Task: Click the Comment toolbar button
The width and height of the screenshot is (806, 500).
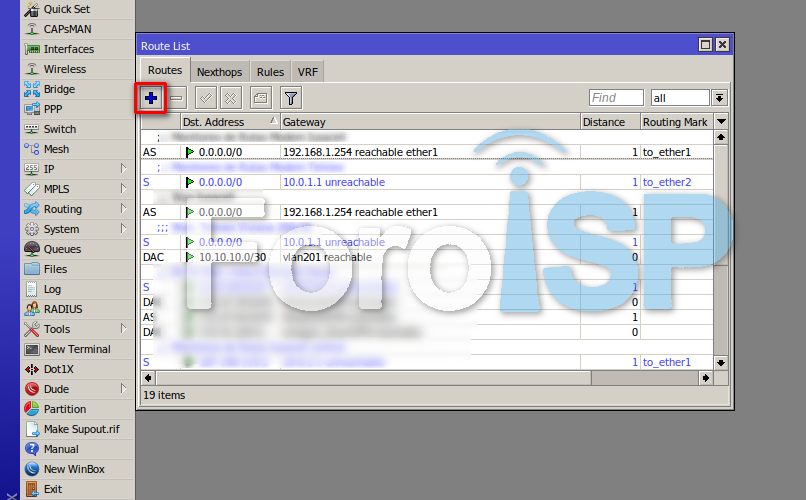Action: (x=260, y=98)
